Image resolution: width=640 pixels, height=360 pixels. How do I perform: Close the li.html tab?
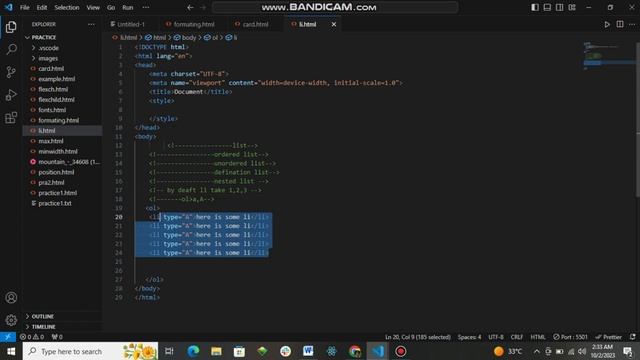[x=334, y=24]
